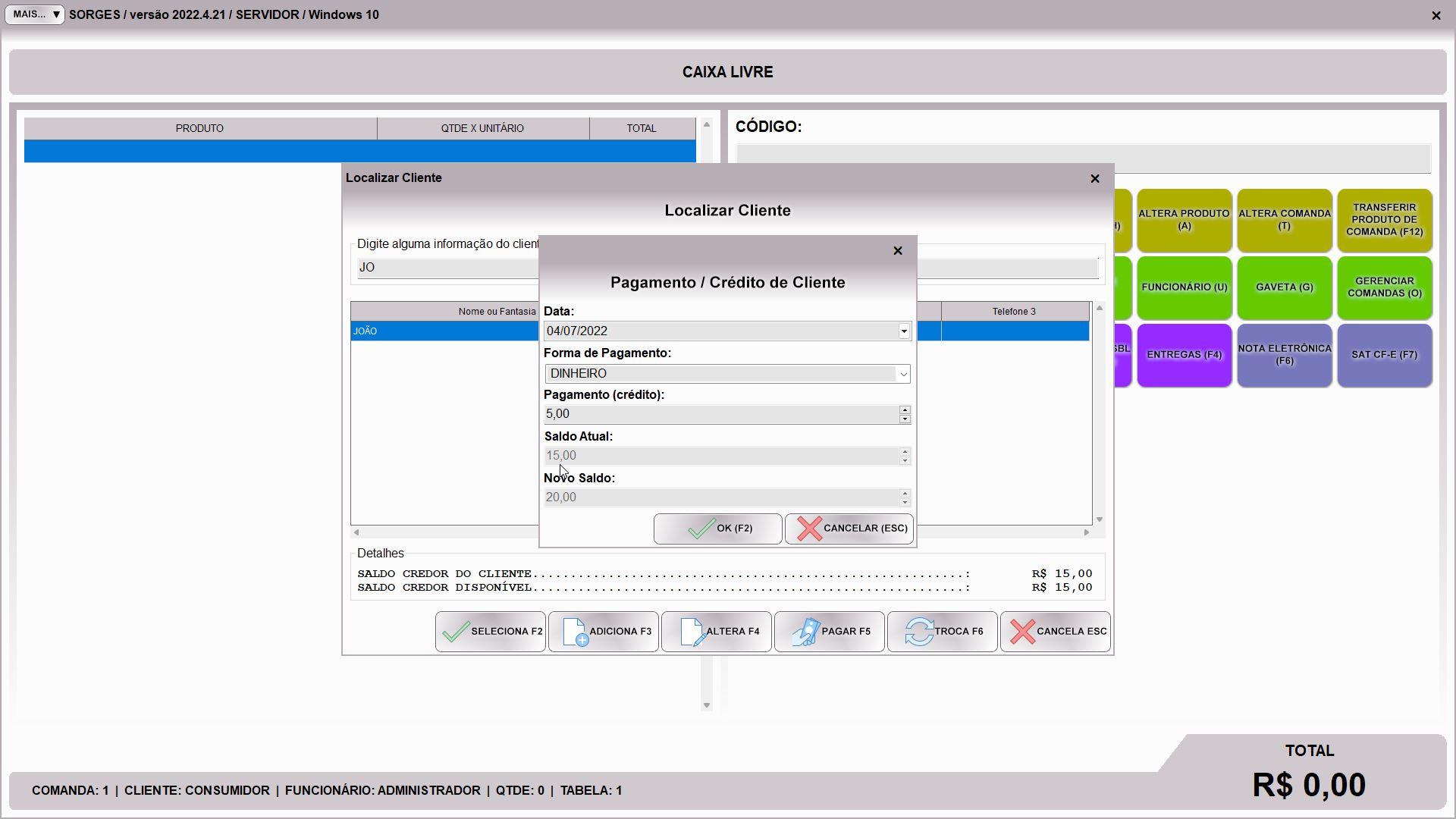Click the Seleciona F2 checkmark icon
This screenshot has width=1456, height=819.
tap(455, 632)
